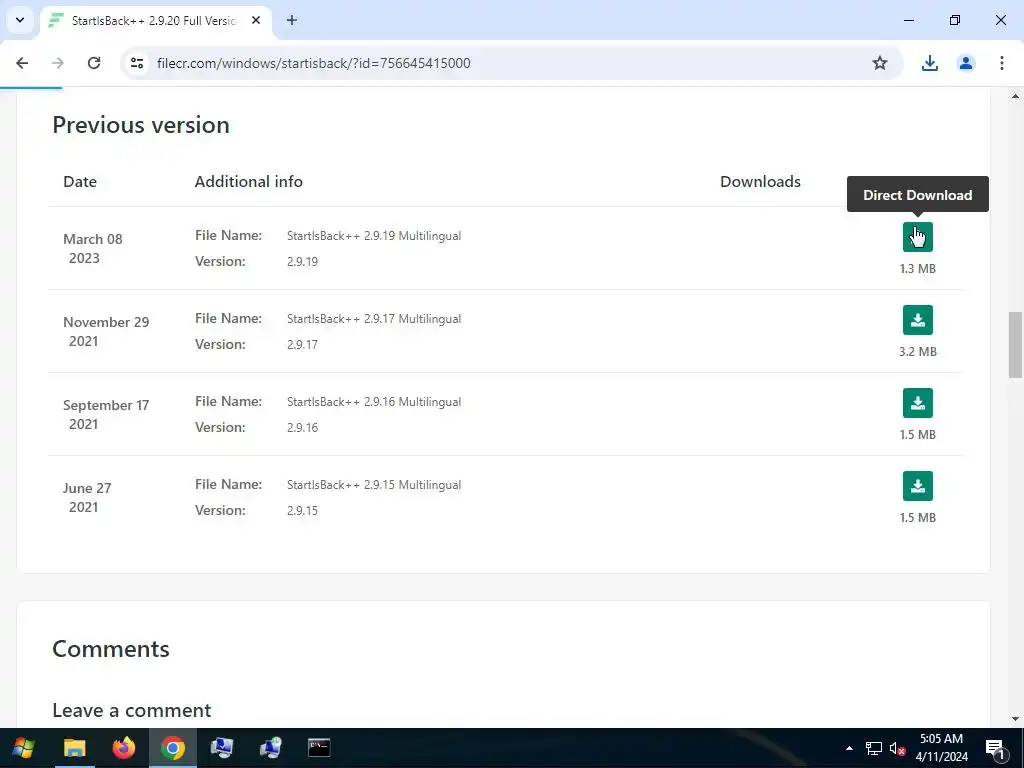Image resolution: width=1024 pixels, height=768 pixels.
Task: Focus the address bar URL
Action: 313,63
